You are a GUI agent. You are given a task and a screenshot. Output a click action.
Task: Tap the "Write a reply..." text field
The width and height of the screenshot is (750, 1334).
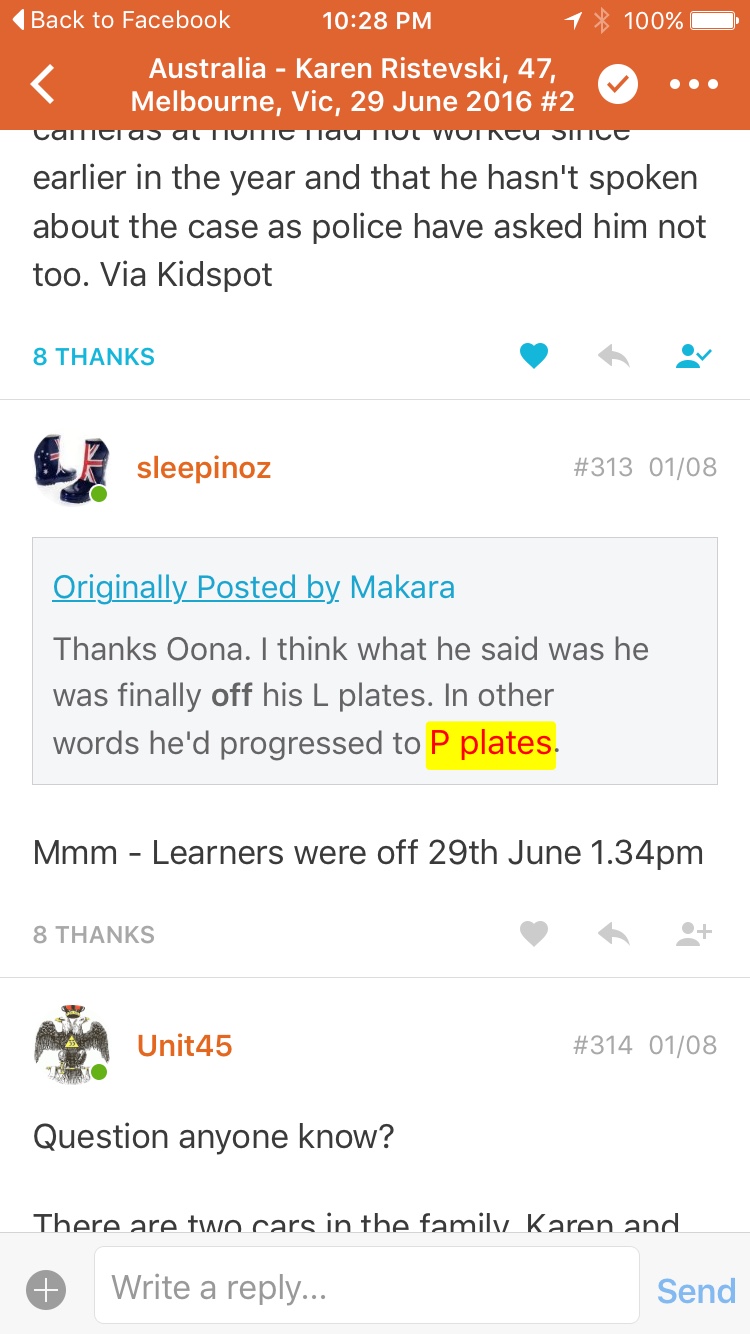(x=366, y=1286)
